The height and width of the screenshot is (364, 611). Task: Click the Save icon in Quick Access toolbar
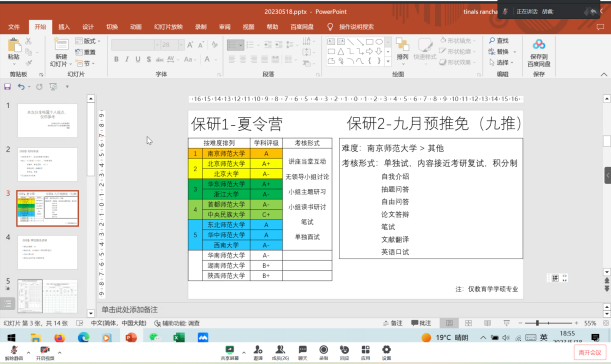point(7,87)
